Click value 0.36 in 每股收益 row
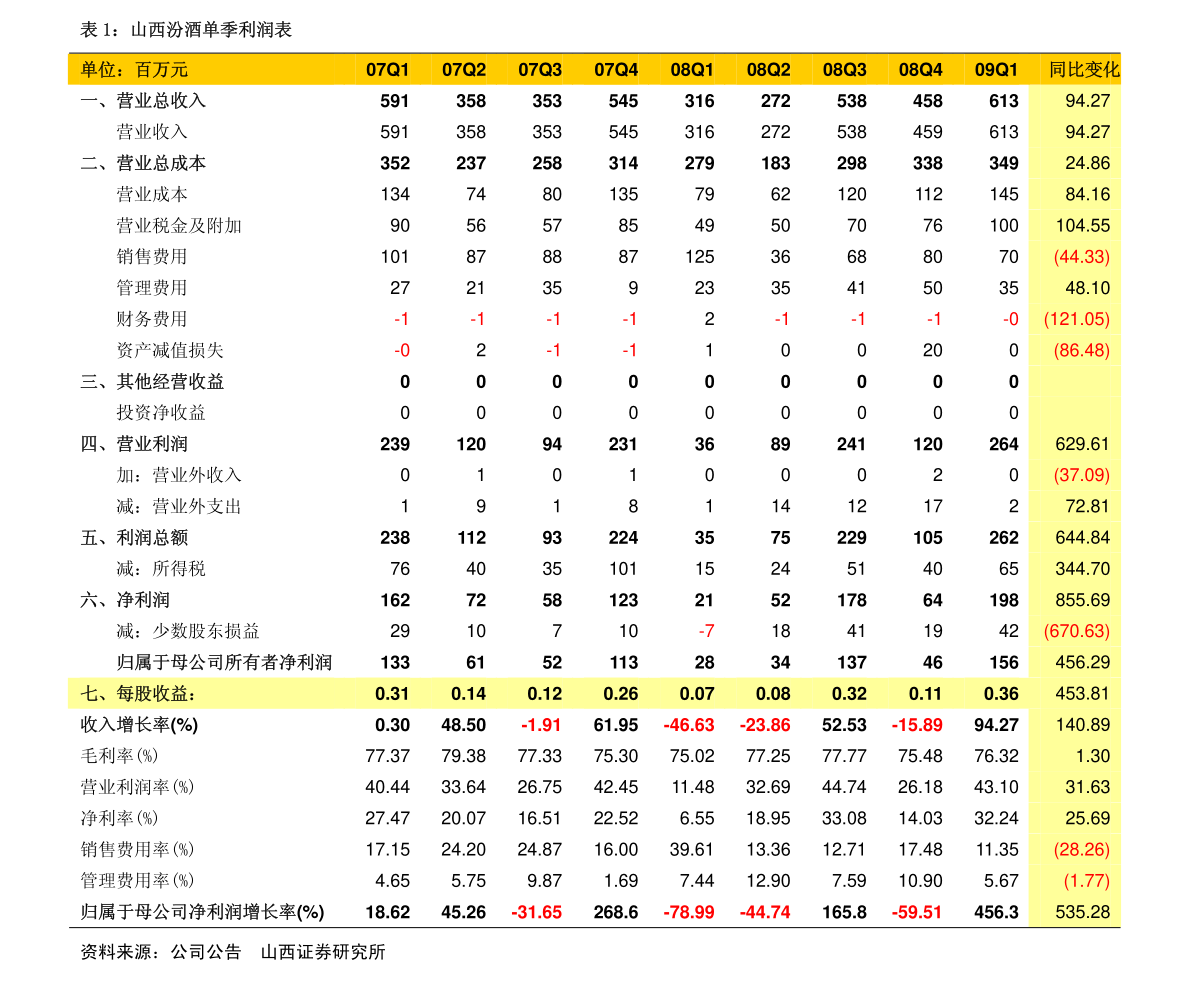 [1000, 693]
